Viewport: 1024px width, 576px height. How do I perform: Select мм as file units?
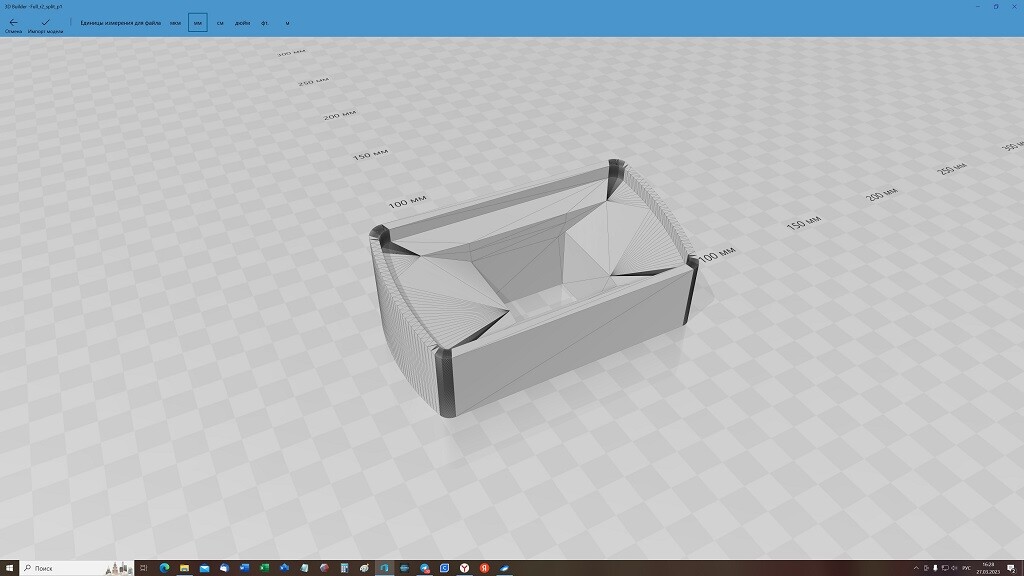(198, 23)
